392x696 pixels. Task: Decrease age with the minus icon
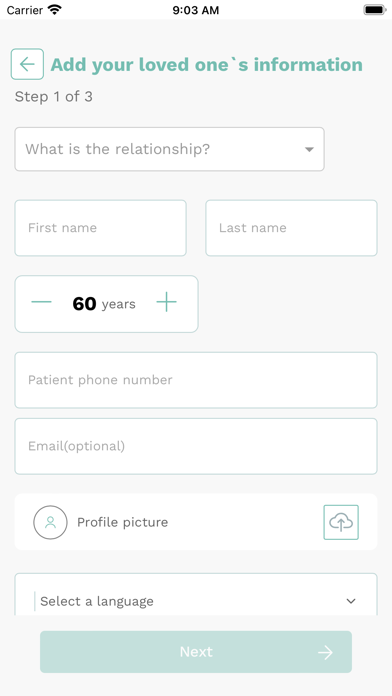tap(41, 303)
